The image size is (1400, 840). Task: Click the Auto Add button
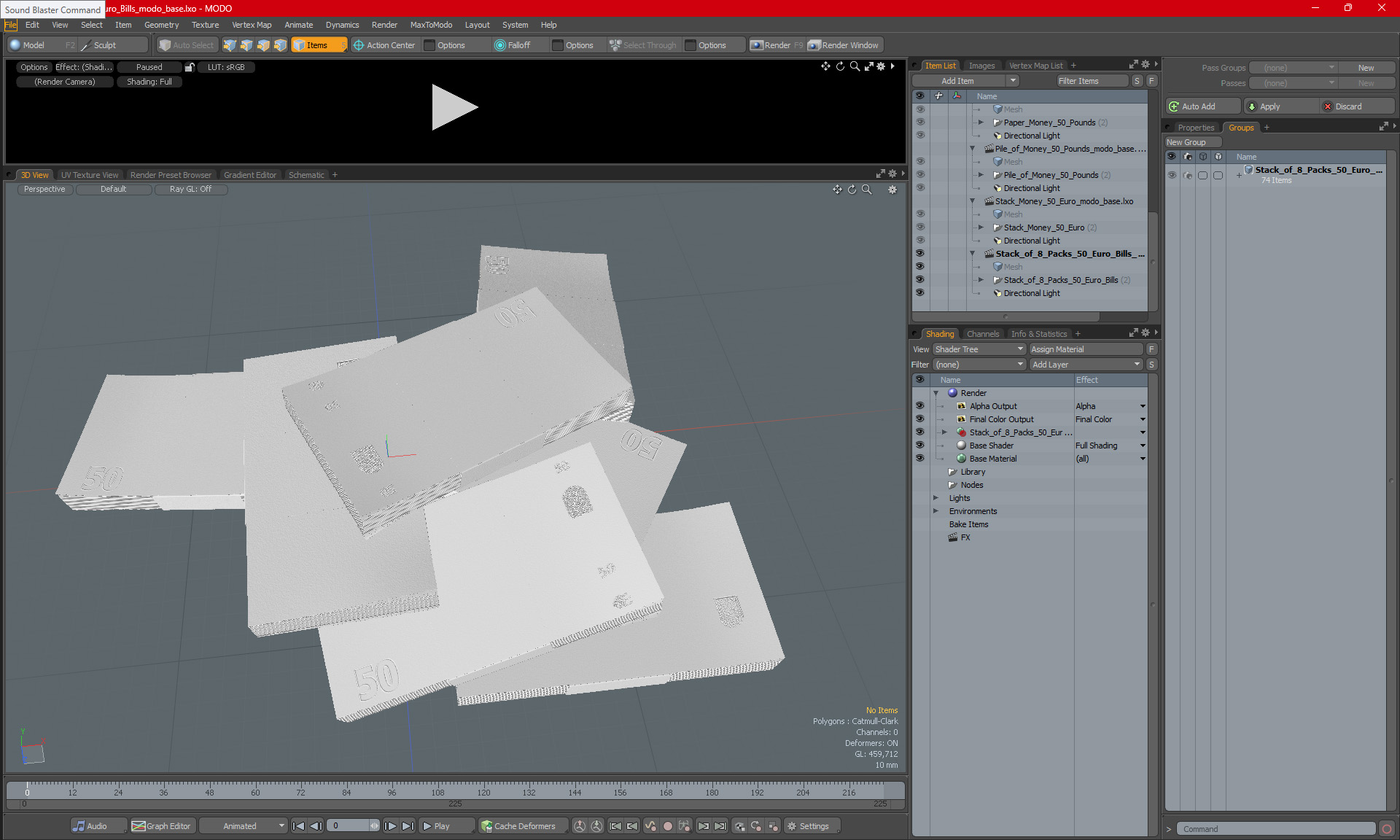pos(1202,106)
